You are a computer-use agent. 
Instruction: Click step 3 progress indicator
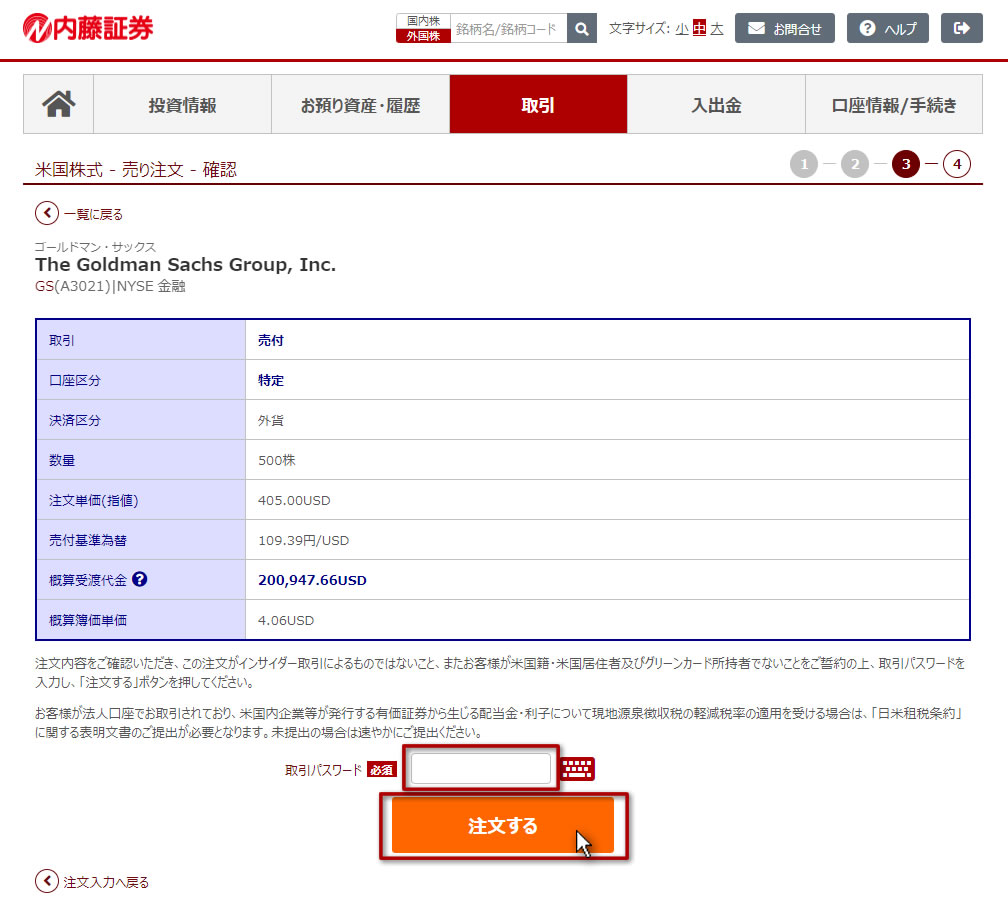pyautogui.click(x=906, y=165)
